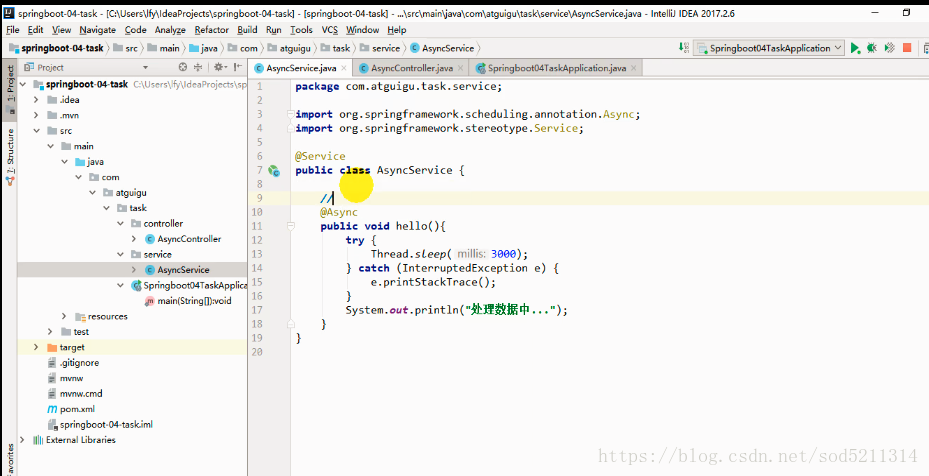Fold the hello() method at line 11
Screen dimensions: 929x476
(290, 226)
